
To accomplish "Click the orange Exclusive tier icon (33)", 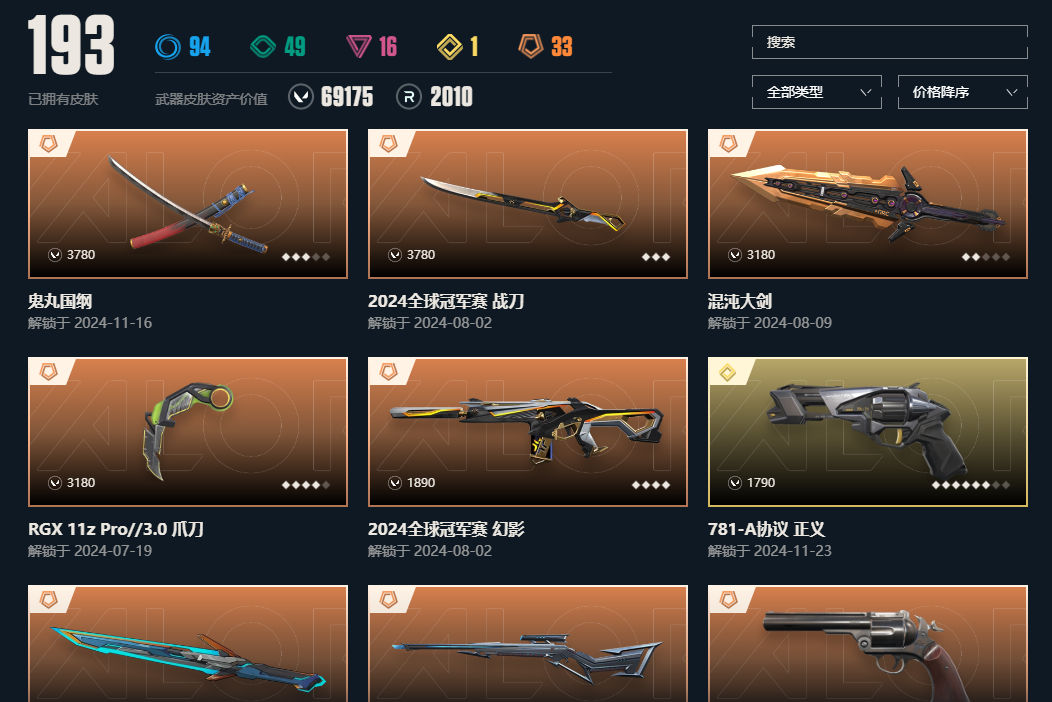I will pos(531,46).
